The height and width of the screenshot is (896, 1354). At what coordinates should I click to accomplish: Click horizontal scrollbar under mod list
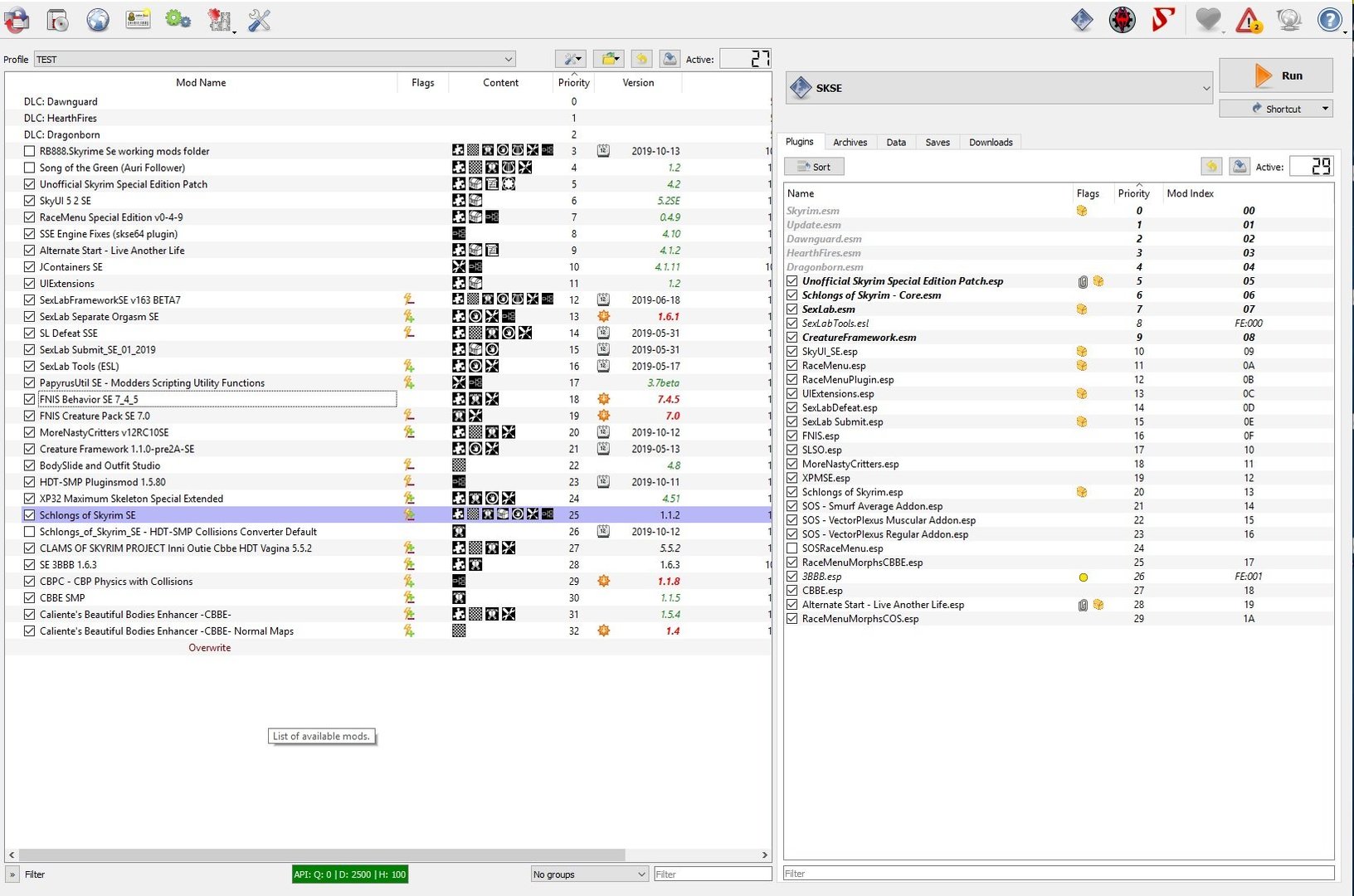point(322,855)
